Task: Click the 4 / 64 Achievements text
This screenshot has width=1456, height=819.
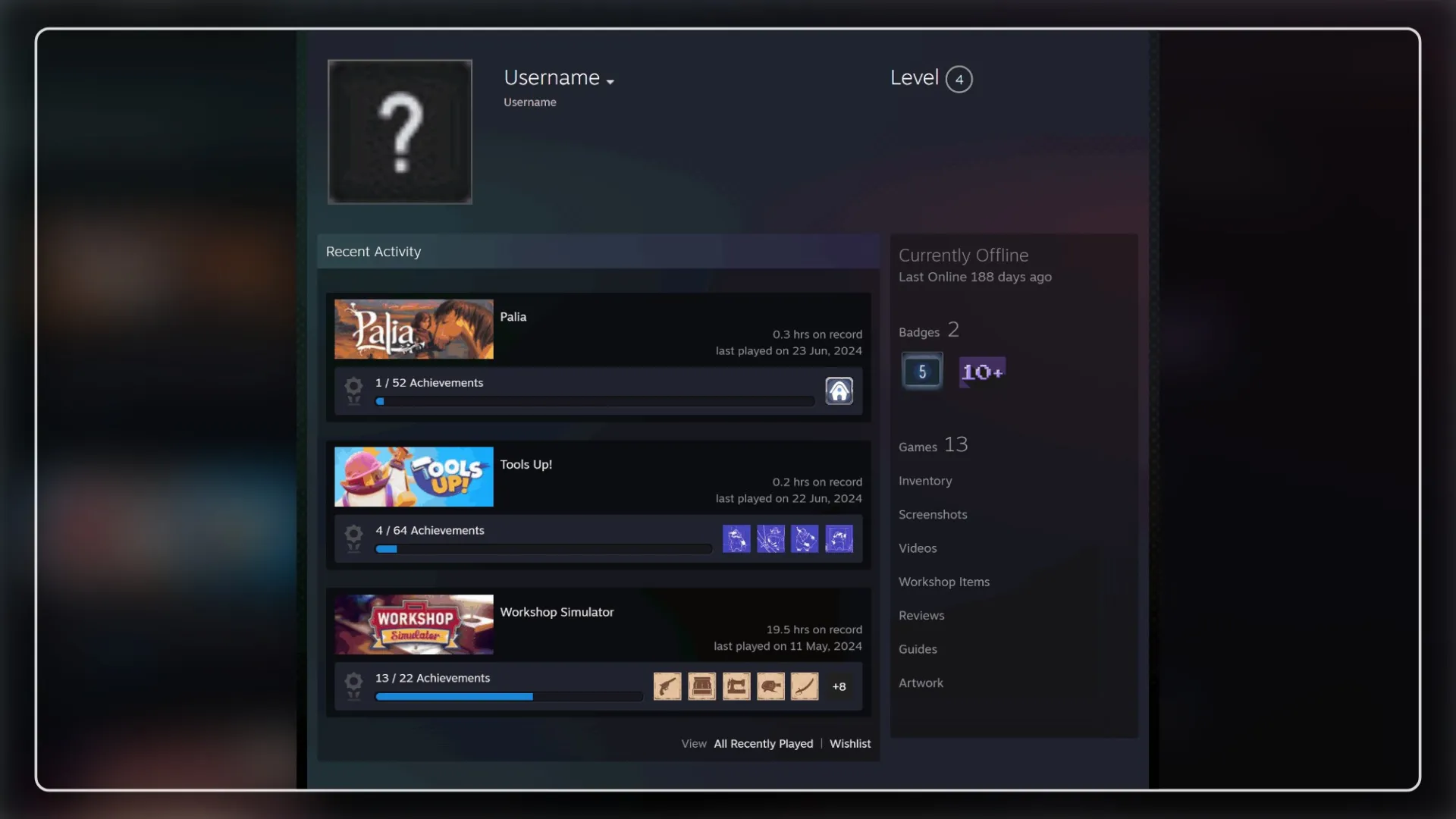Action: click(430, 531)
